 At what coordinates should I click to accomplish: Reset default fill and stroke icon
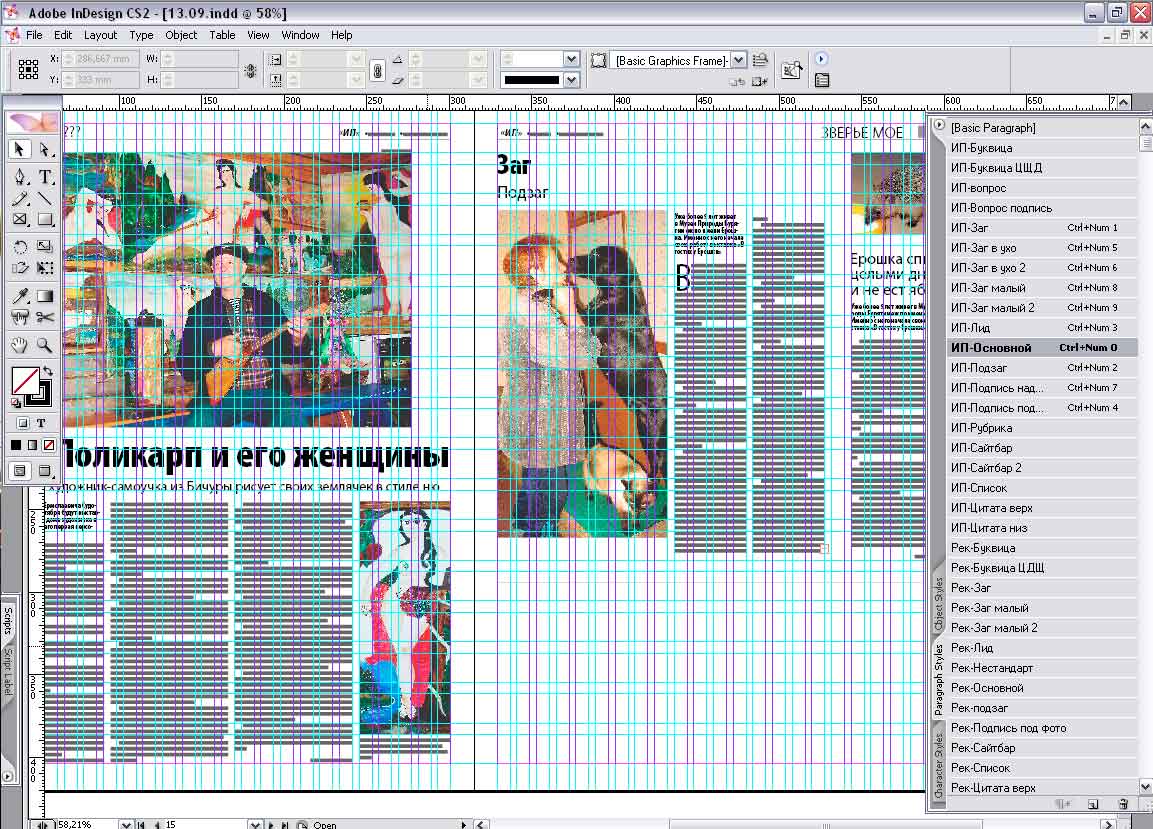click(x=15, y=403)
